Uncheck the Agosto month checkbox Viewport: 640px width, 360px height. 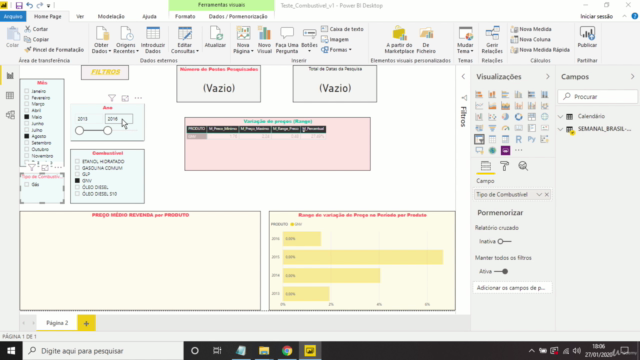point(27,136)
